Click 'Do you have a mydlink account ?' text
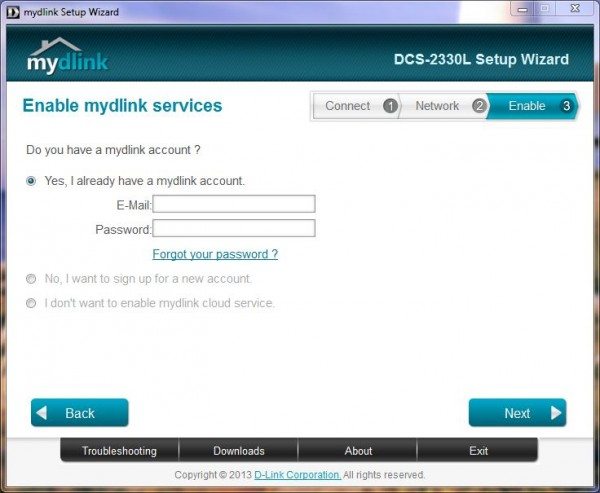This screenshot has width=600, height=493. (x=113, y=150)
